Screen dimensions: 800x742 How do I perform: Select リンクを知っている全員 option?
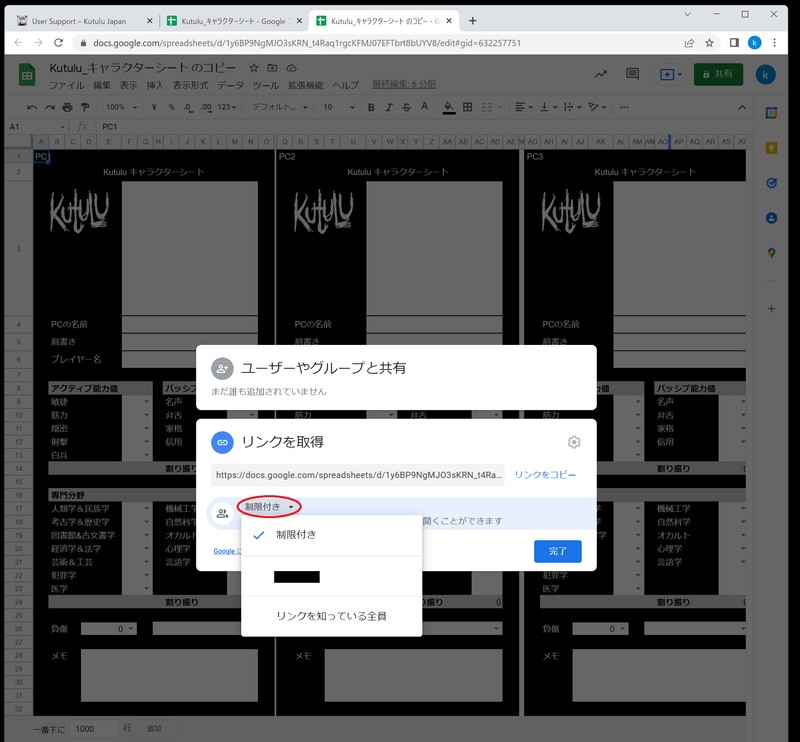[x=331, y=616]
